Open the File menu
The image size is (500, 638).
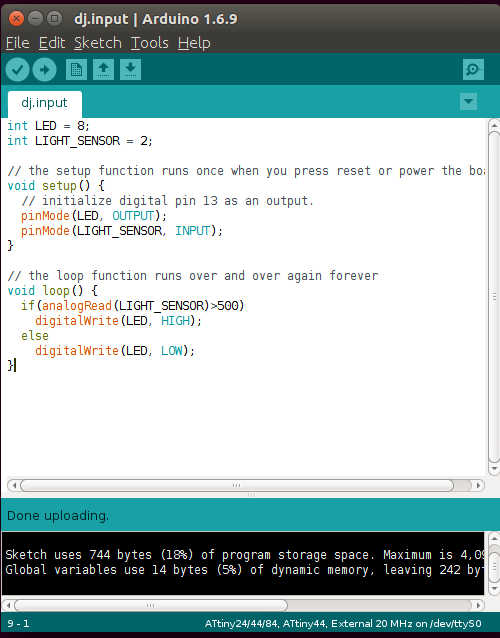click(x=17, y=43)
